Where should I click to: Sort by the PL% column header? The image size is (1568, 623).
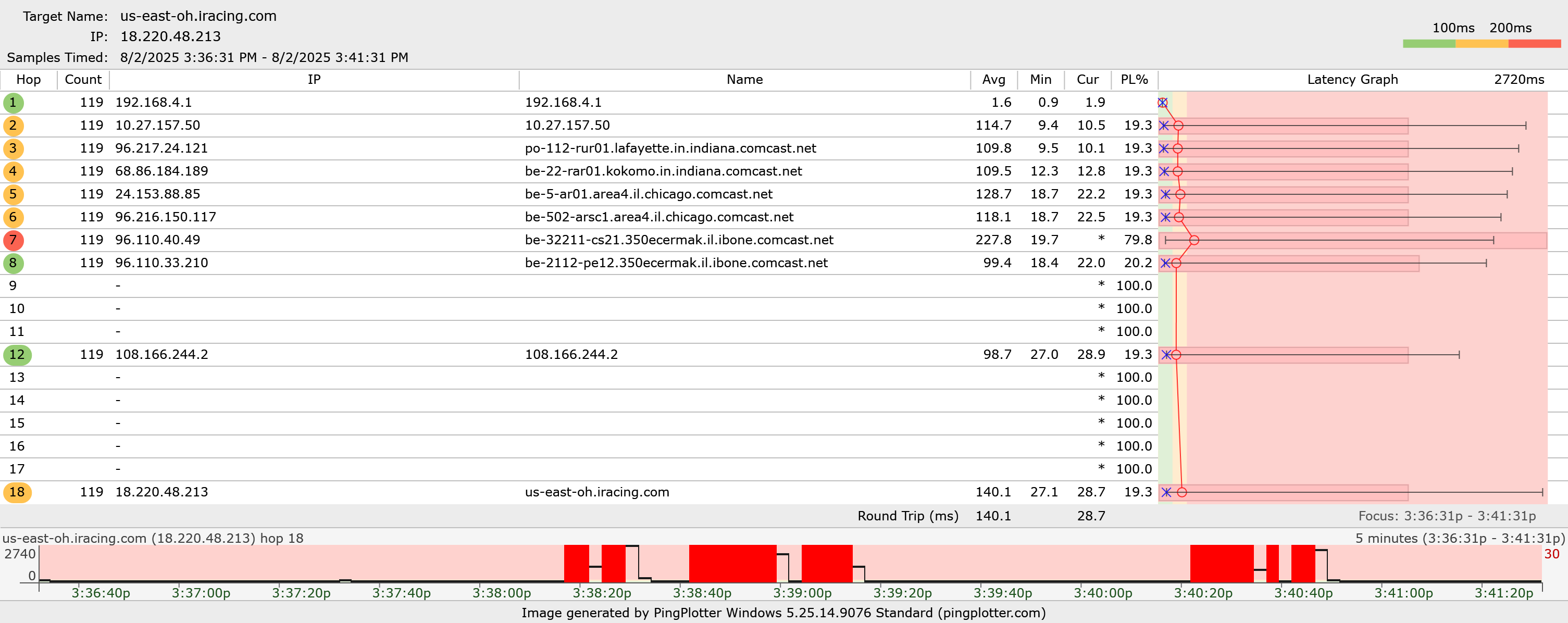1134,80
